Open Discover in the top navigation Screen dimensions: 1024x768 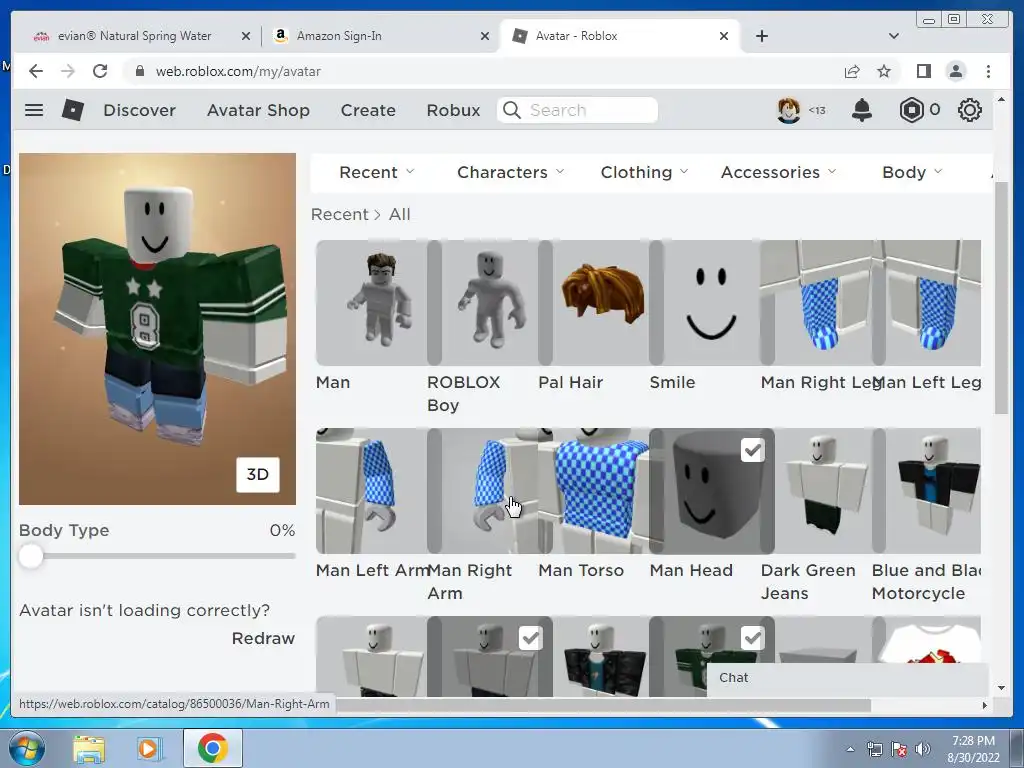[x=139, y=110]
